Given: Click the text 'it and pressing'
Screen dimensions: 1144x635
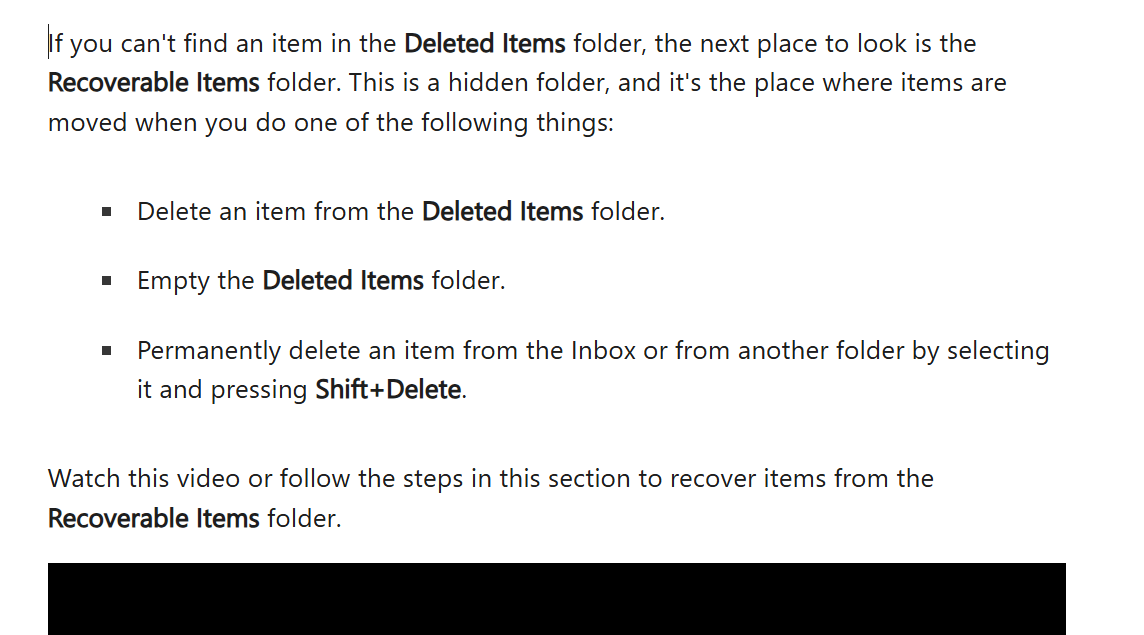Looking at the screenshot, I should tap(222, 390).
